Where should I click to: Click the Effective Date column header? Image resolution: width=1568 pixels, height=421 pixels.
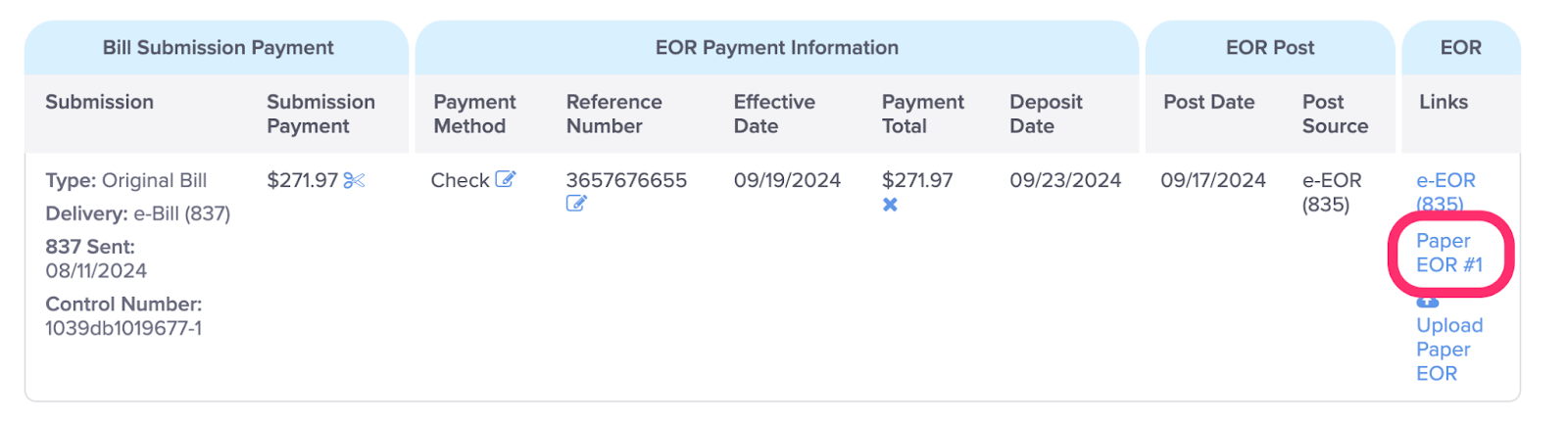click(x=774, y=114)
